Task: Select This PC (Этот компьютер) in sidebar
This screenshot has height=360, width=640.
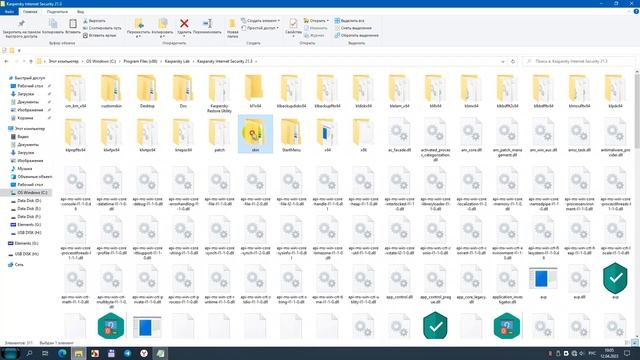Action: [x=27, y=129]
